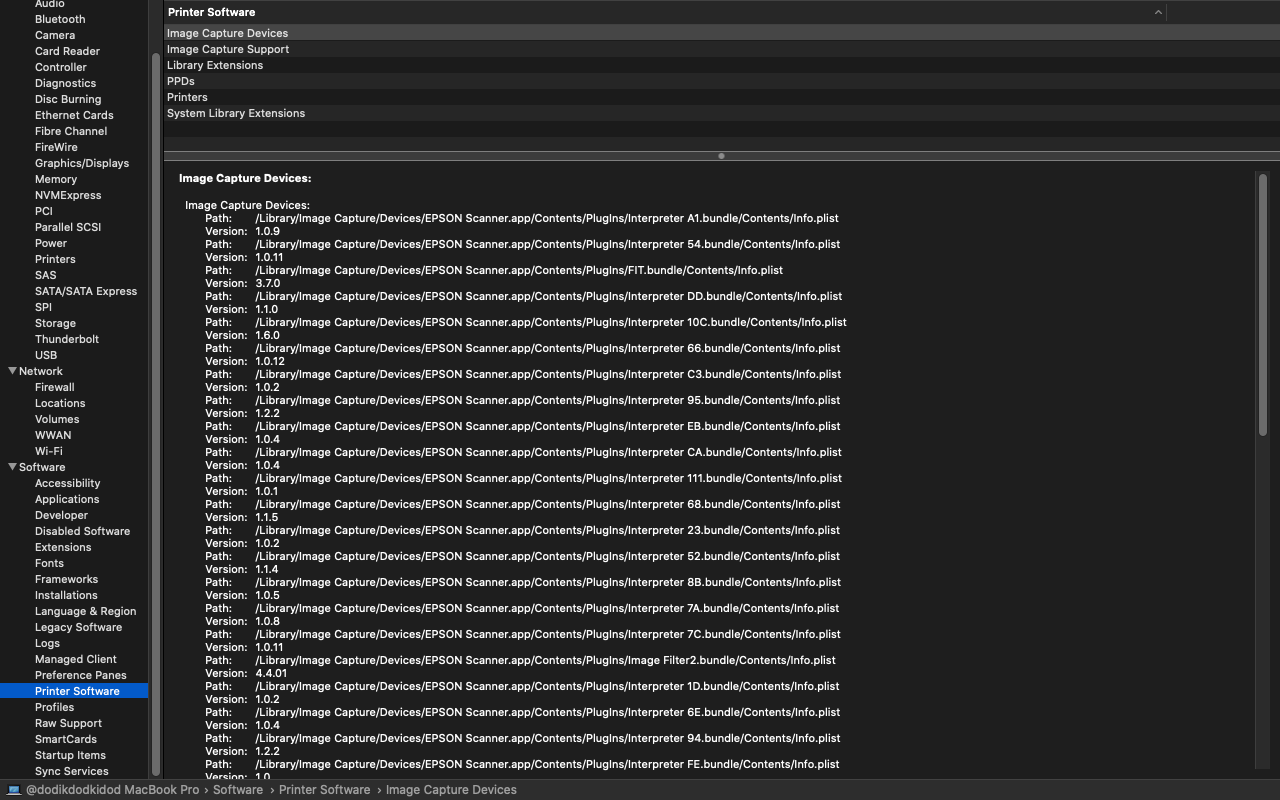The height and width of the screenshot is (800, 1280).
Task: Click the sidebar vertical scrollbar
Action: pos(155,415)
